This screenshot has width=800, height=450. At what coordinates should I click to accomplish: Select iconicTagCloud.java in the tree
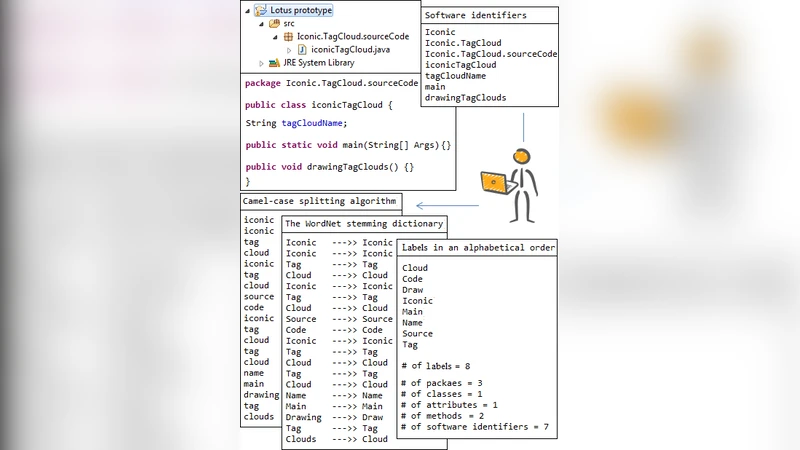pyautogui.click(x=349, y=49)
